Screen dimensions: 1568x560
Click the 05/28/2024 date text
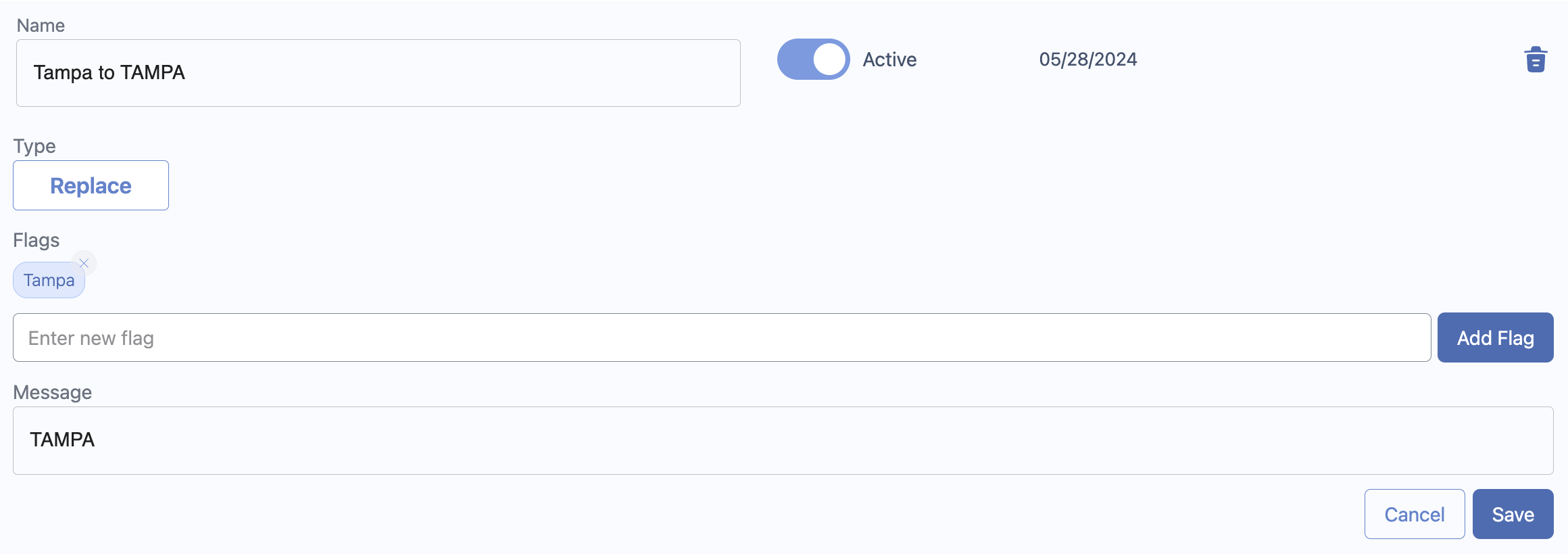(x=1088, y=60)
